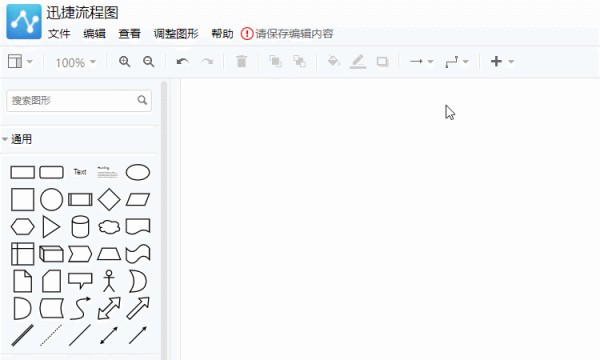This screenshot has height=360, width=600.
Task: Click the delete trash icon
Action: coord(241,61)
